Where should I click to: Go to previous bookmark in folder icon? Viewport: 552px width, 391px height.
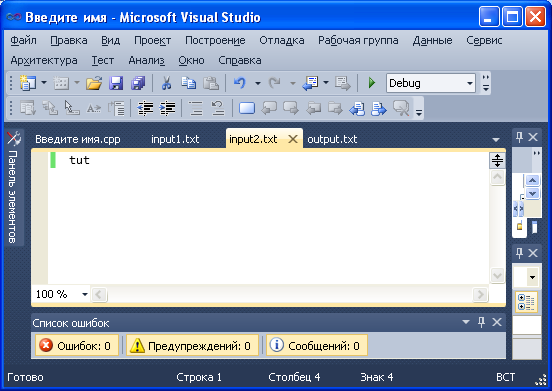click(313, 108)
